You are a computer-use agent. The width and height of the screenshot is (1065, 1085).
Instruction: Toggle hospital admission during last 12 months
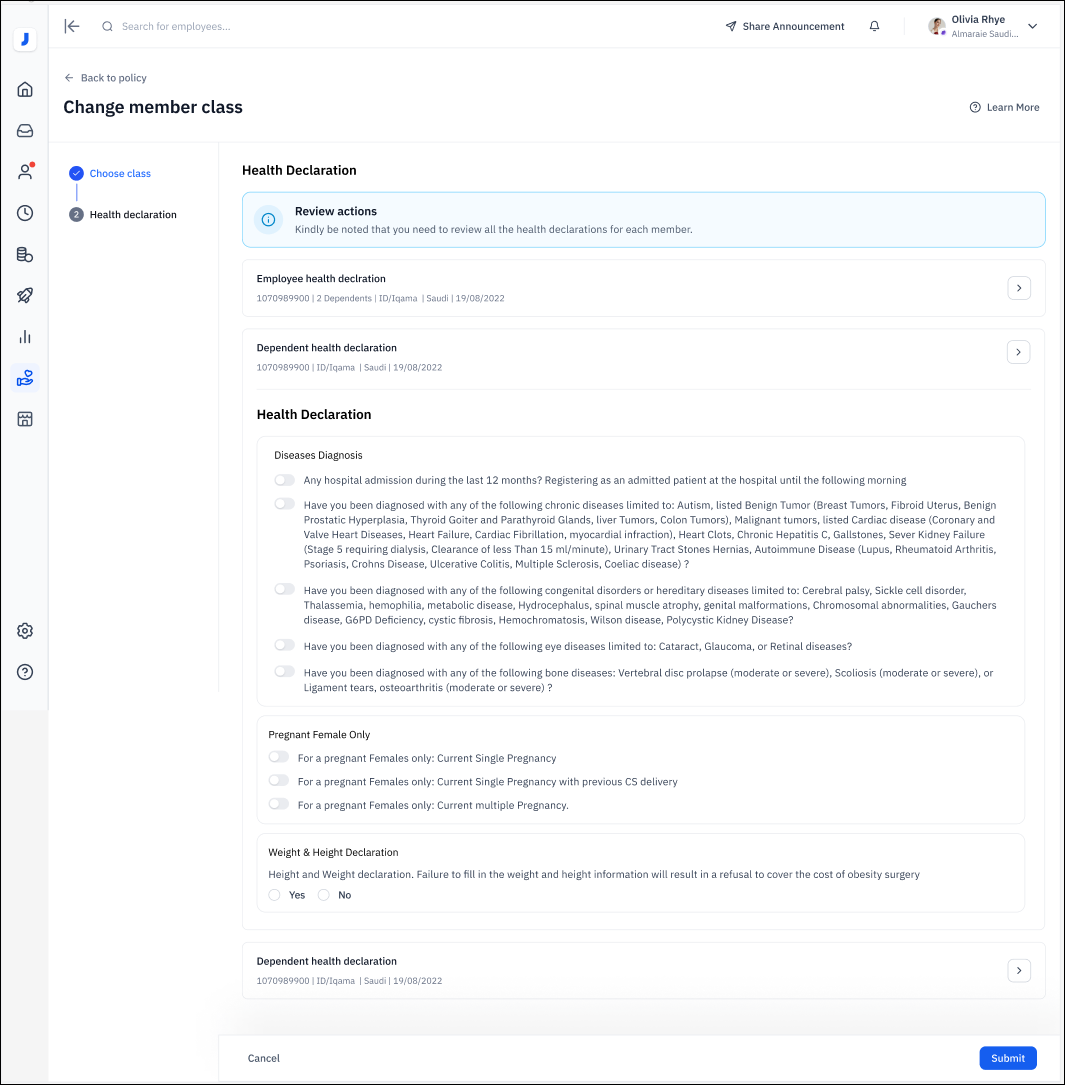(x=284, y=480)
